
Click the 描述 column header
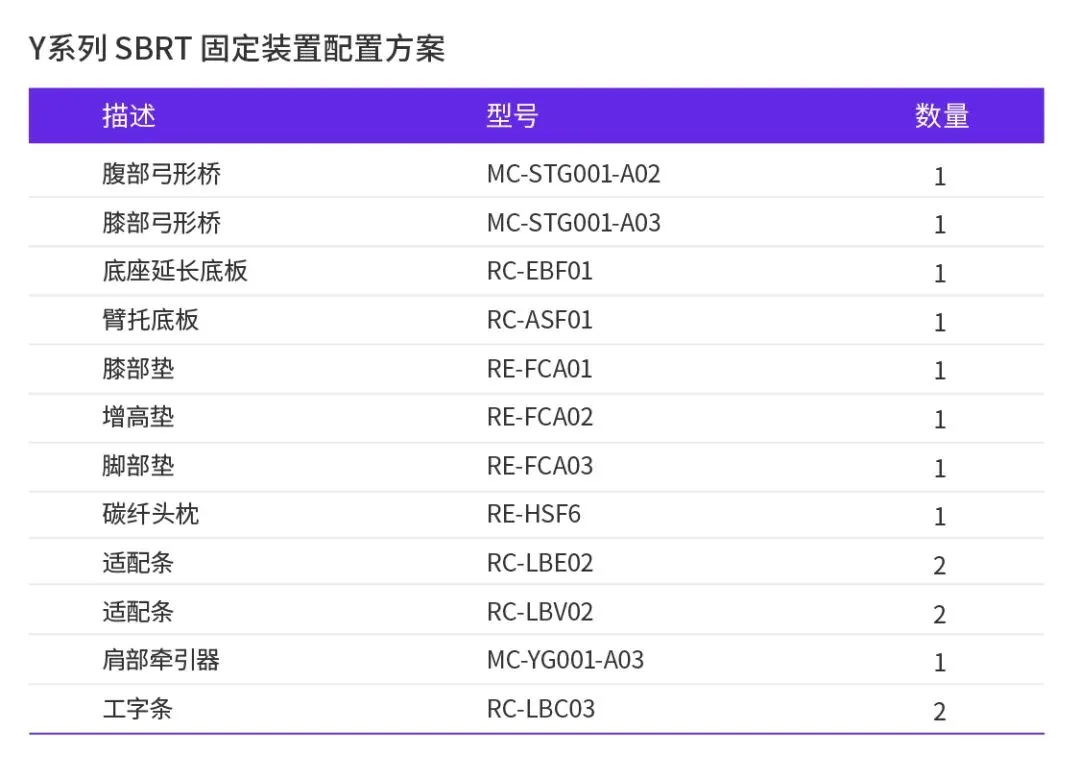[x=129, y=116]
